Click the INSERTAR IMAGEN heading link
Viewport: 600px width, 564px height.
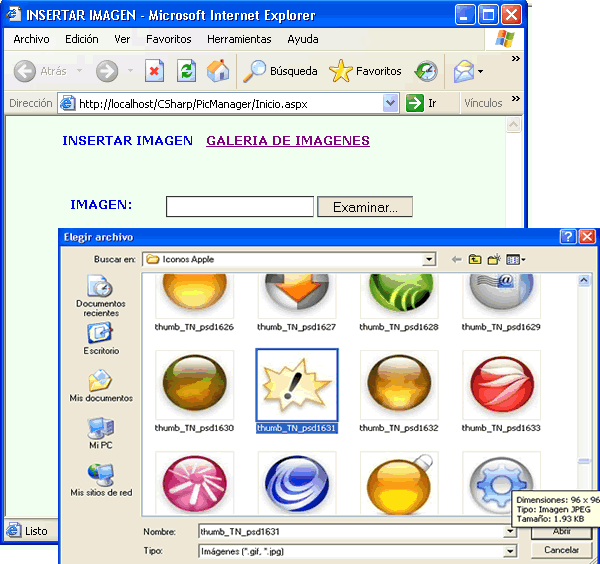coord(127,141)
